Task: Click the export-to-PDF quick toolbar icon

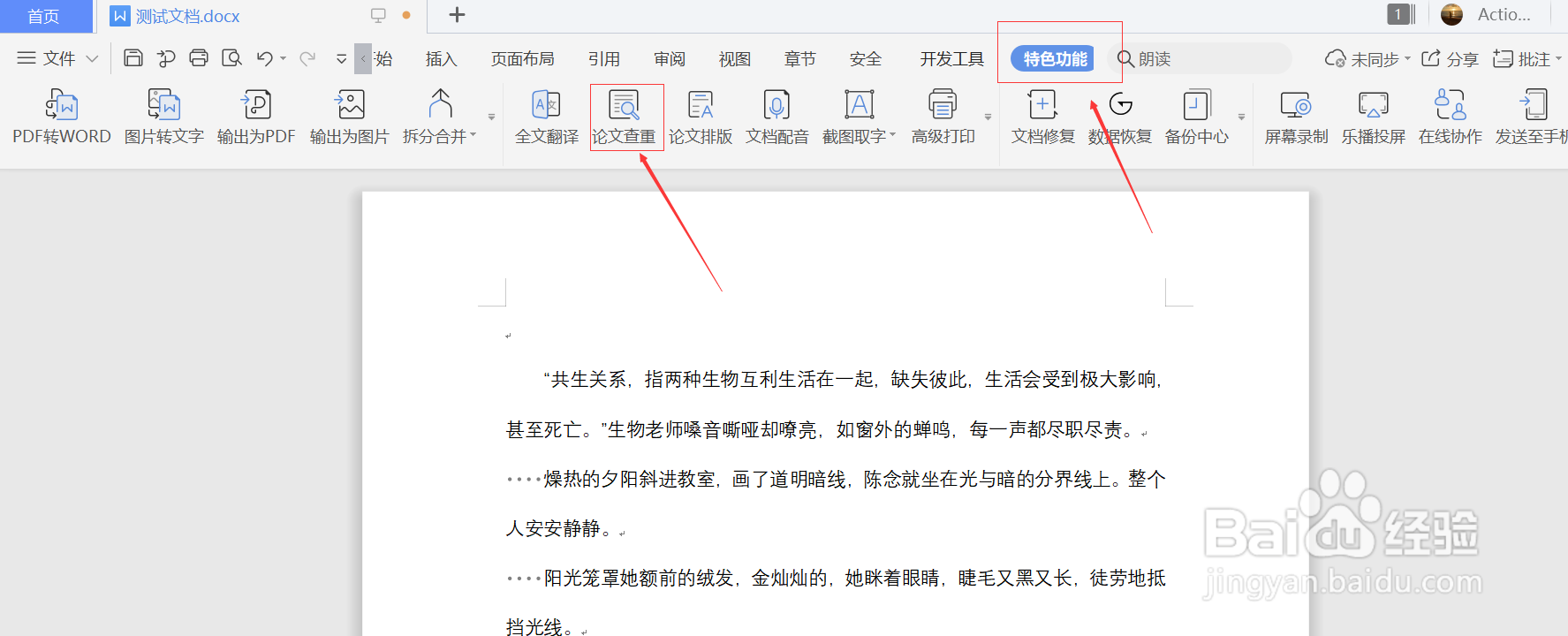Action: click(166, 58)
